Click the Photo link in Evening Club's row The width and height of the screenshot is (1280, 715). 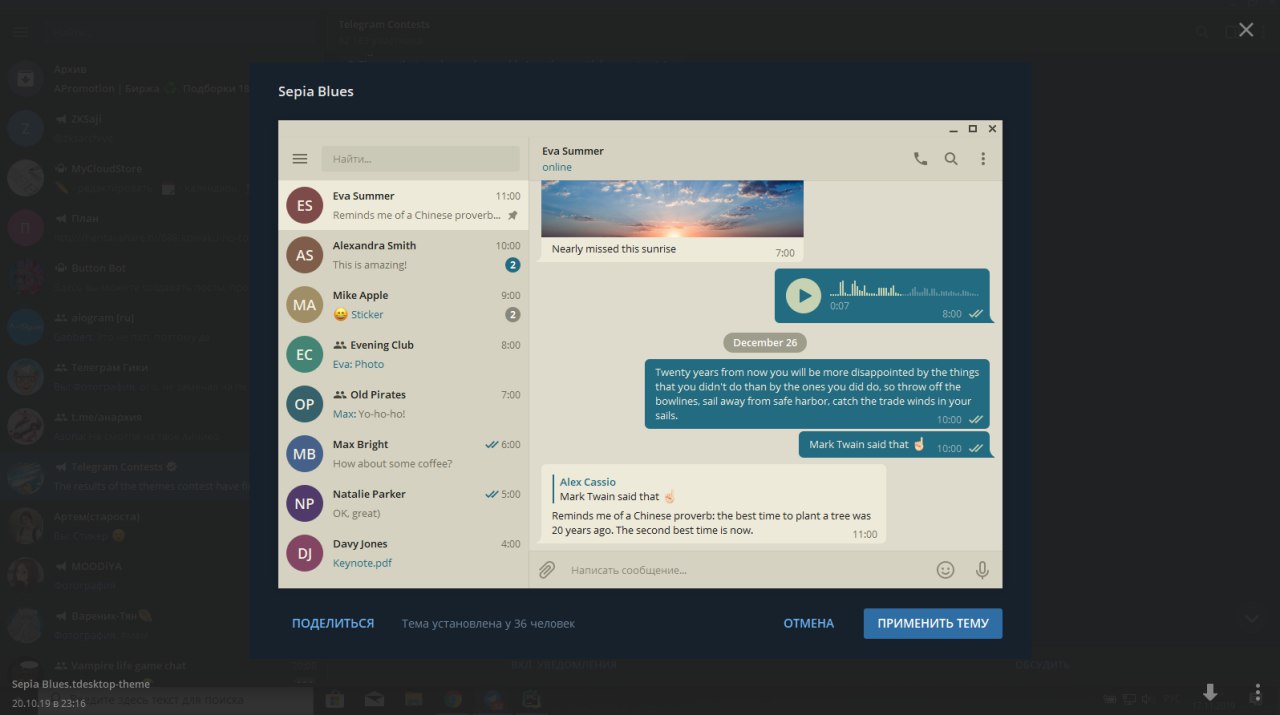(x=369, y=364)
